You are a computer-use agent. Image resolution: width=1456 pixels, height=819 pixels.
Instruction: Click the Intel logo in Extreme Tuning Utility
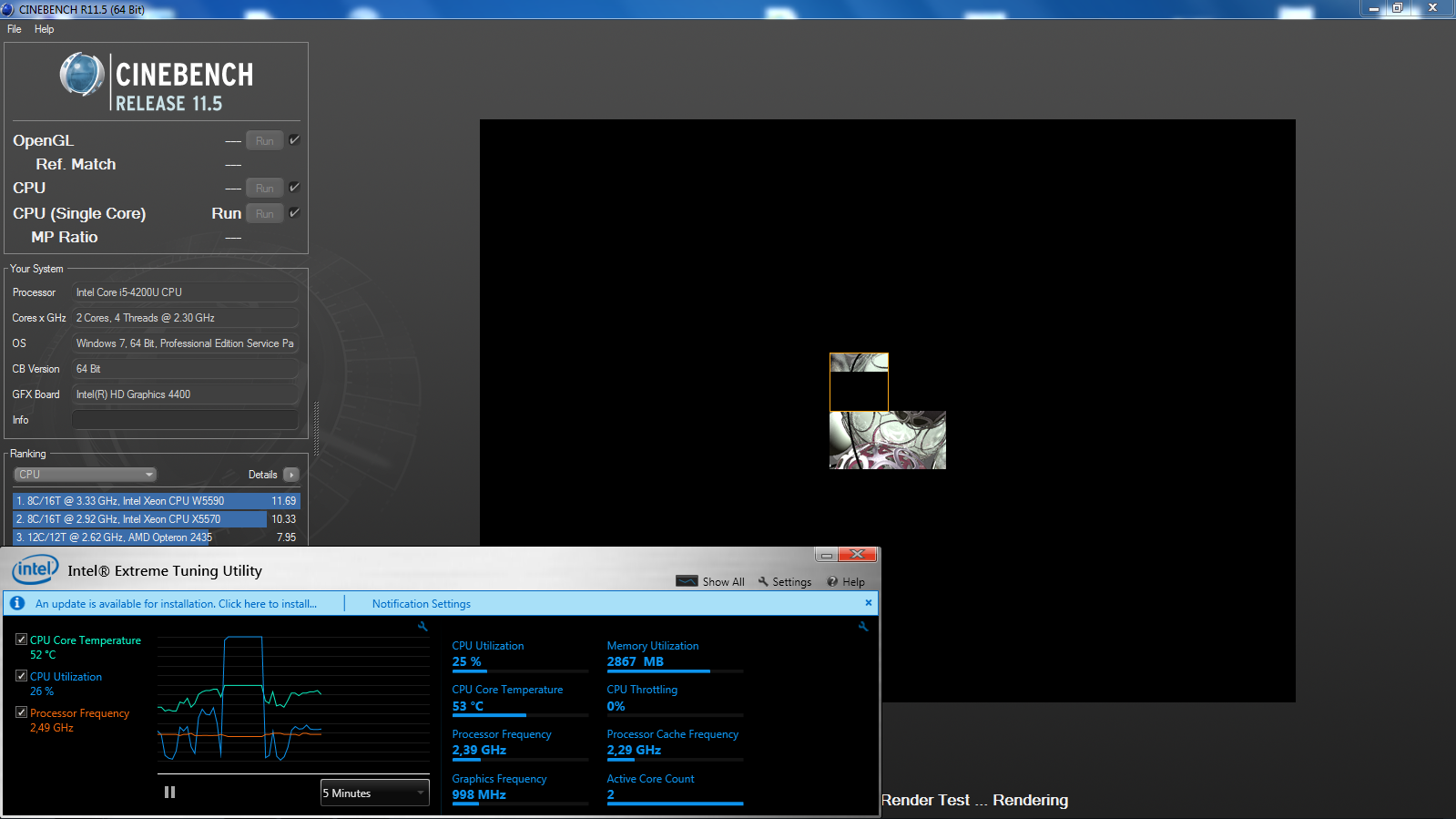pos(36,570)
